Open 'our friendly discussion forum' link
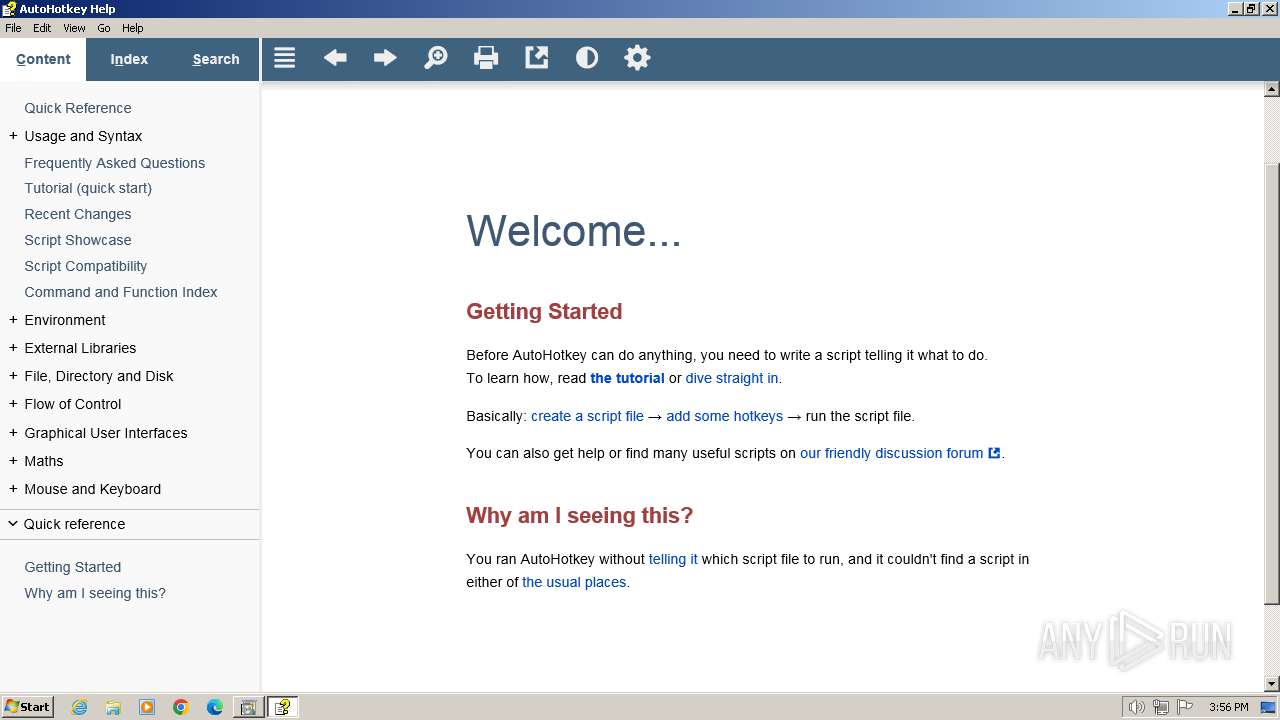Image resolution: width=1280 pixels, height=720 pixels. [x=900, y=453]
